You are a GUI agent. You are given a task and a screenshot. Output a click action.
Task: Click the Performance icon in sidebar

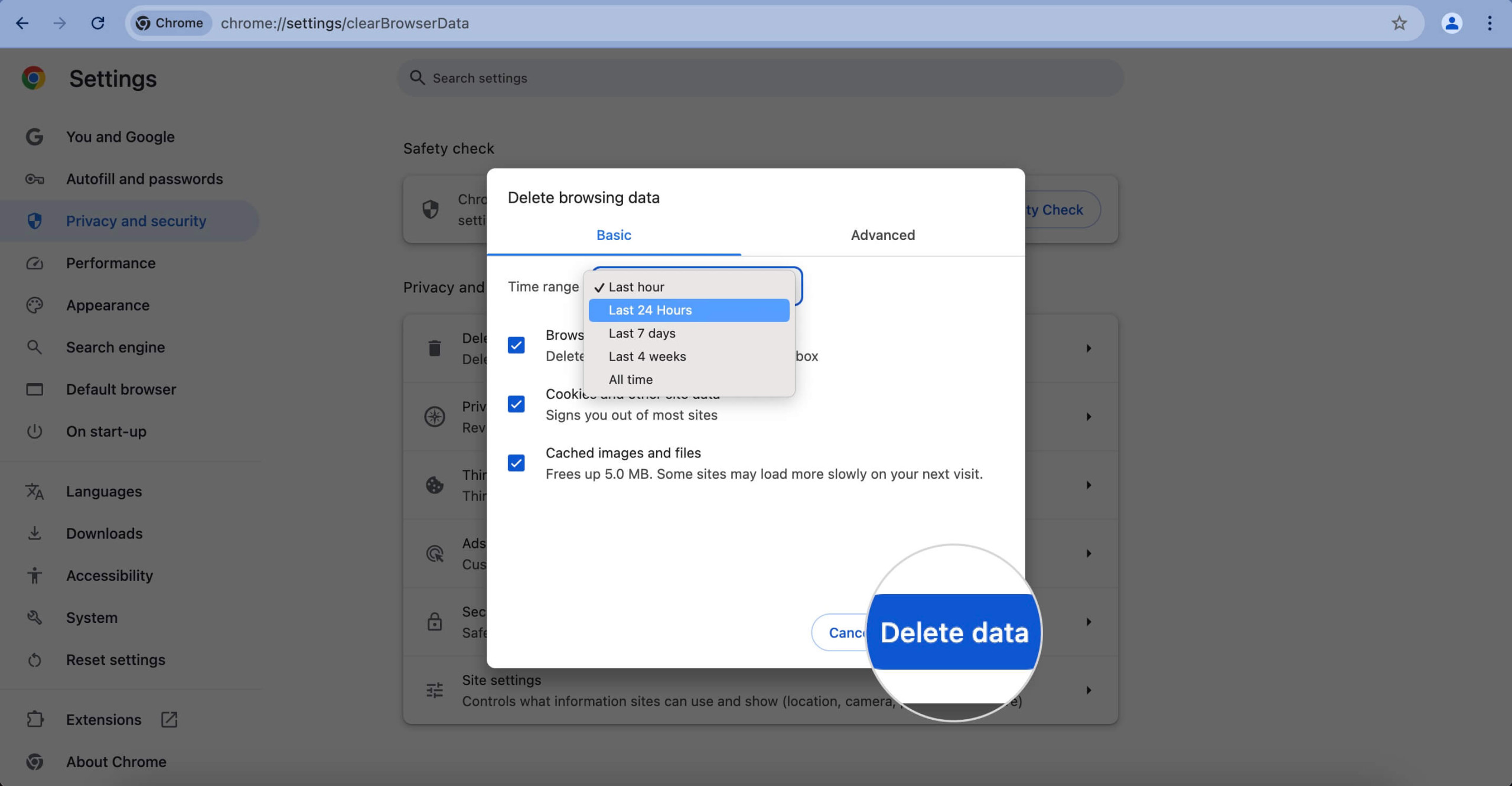tap(33, 263)
